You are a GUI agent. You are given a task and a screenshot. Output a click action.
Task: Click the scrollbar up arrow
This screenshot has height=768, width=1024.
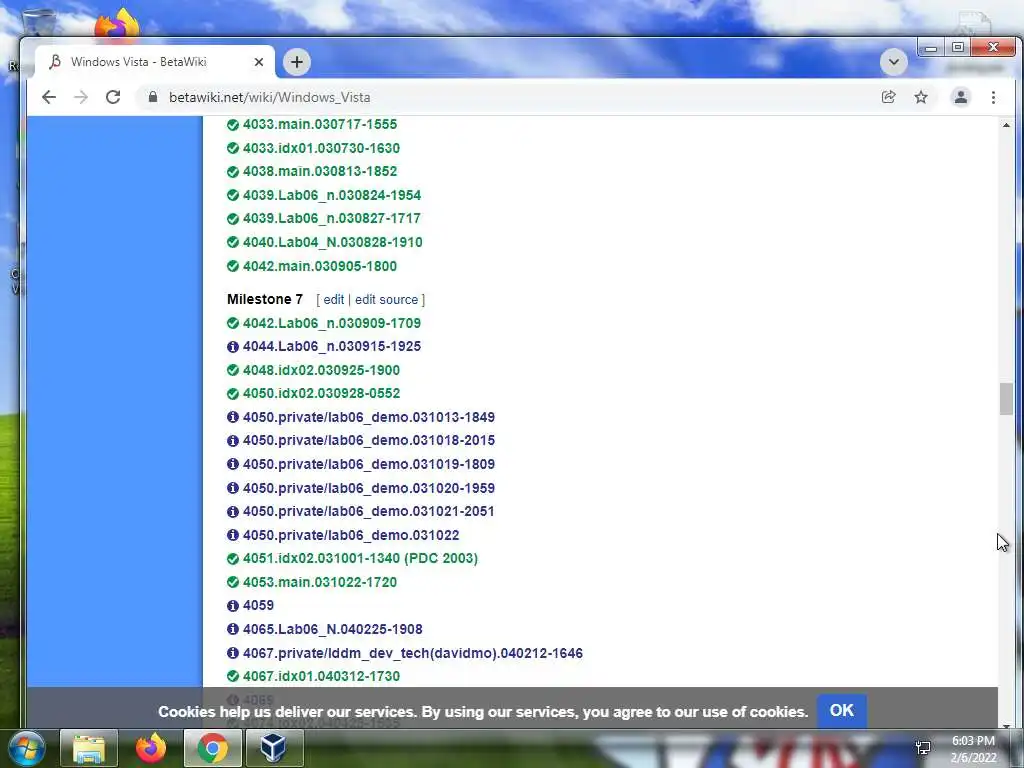click(1006, 125)
